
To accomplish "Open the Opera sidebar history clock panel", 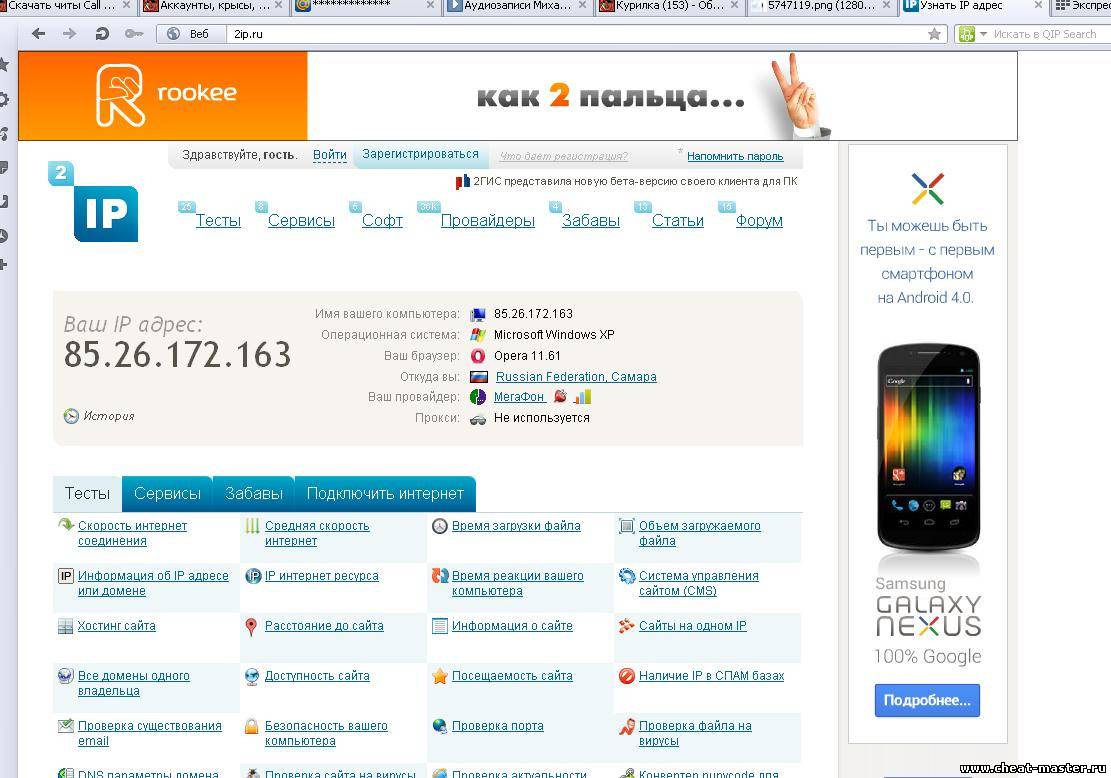I will (x=4, y=236).
